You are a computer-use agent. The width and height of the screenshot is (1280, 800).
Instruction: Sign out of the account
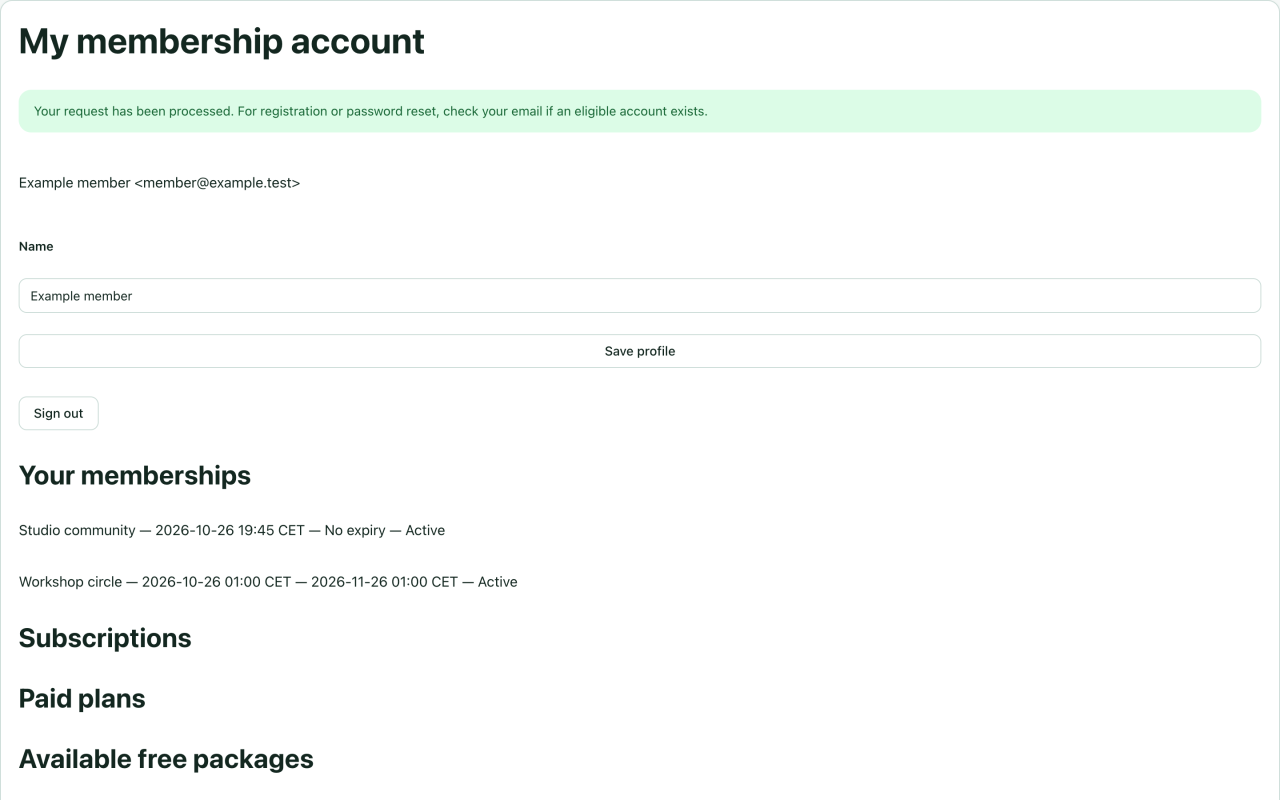[59, 413]
